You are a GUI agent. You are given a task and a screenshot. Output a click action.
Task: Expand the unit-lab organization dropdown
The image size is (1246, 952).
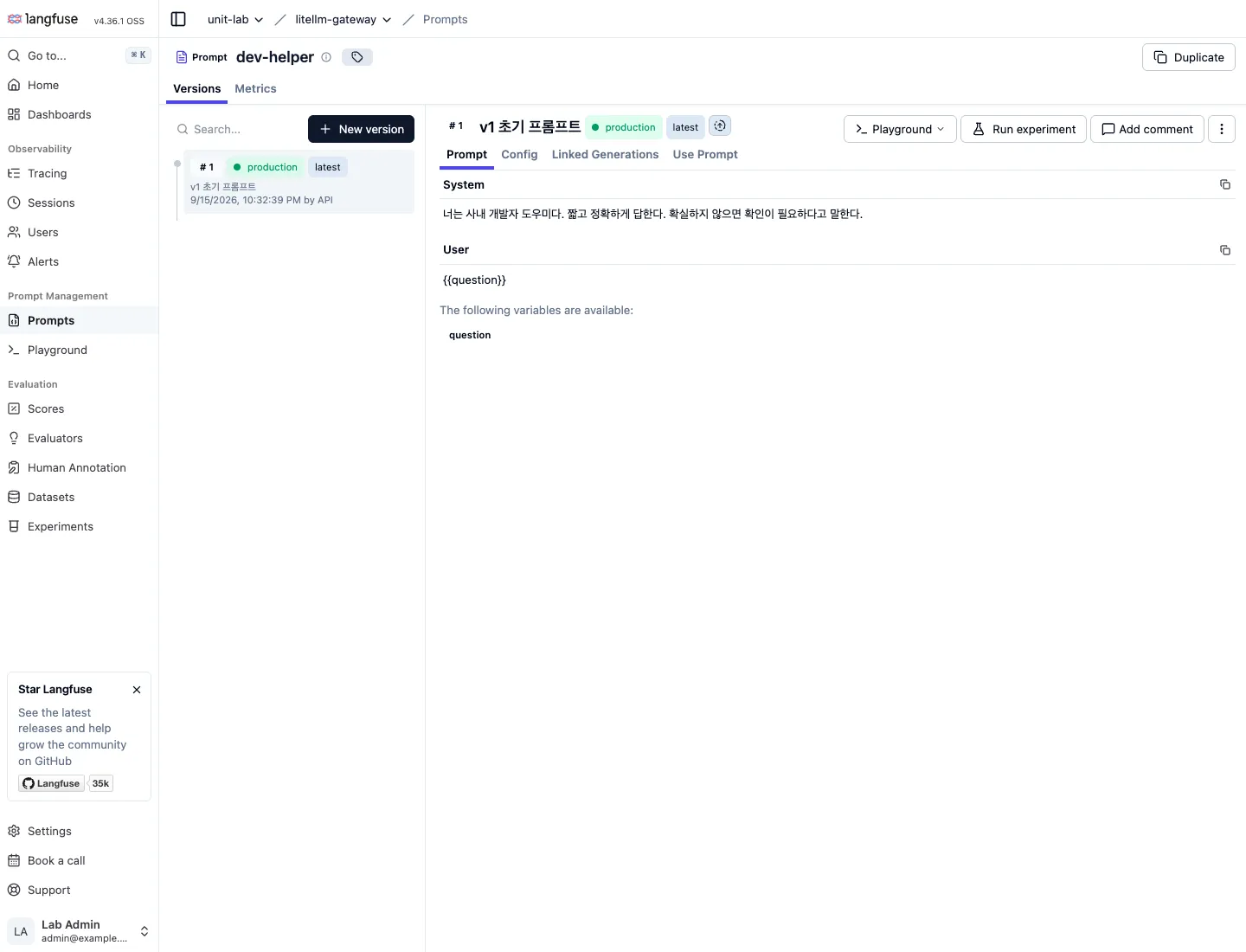pos(235,19)
